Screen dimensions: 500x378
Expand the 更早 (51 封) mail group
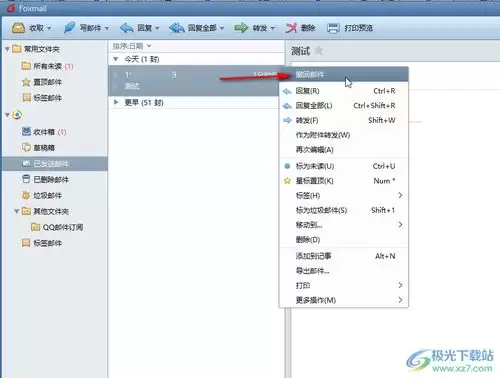tap(116, 102)
